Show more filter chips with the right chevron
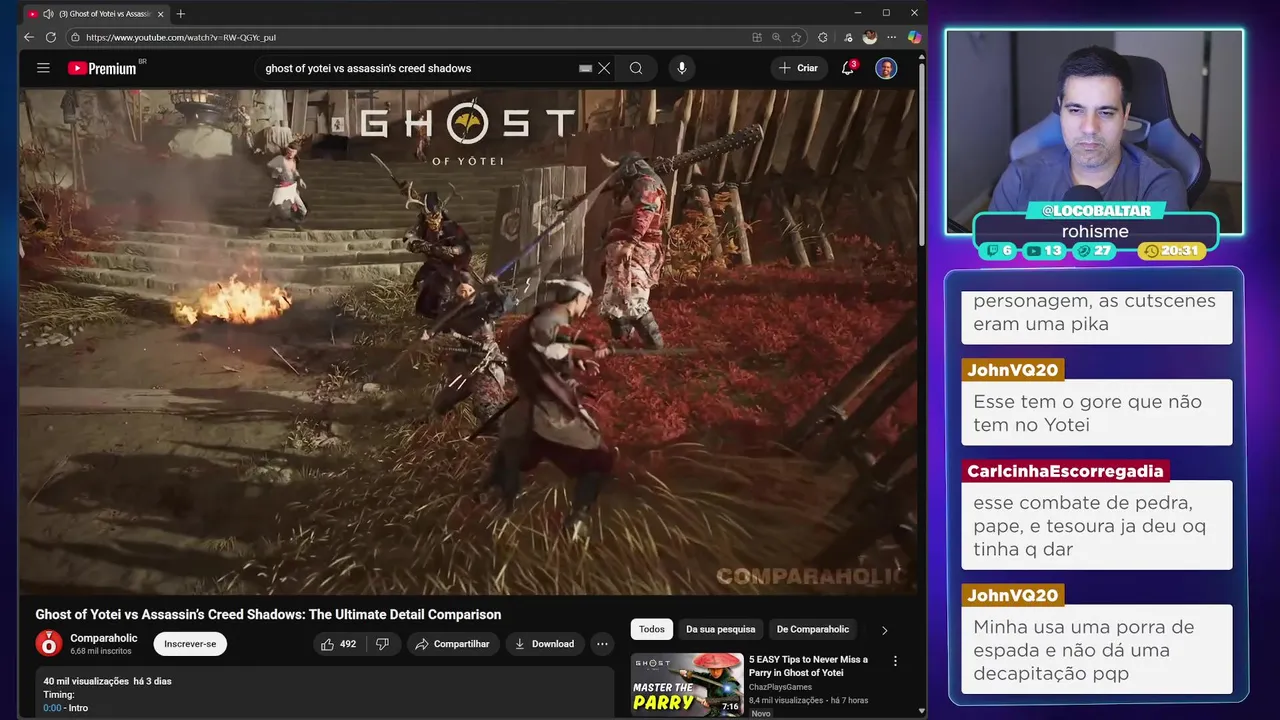The image size is (1280, 720). (x=884, y=630)
